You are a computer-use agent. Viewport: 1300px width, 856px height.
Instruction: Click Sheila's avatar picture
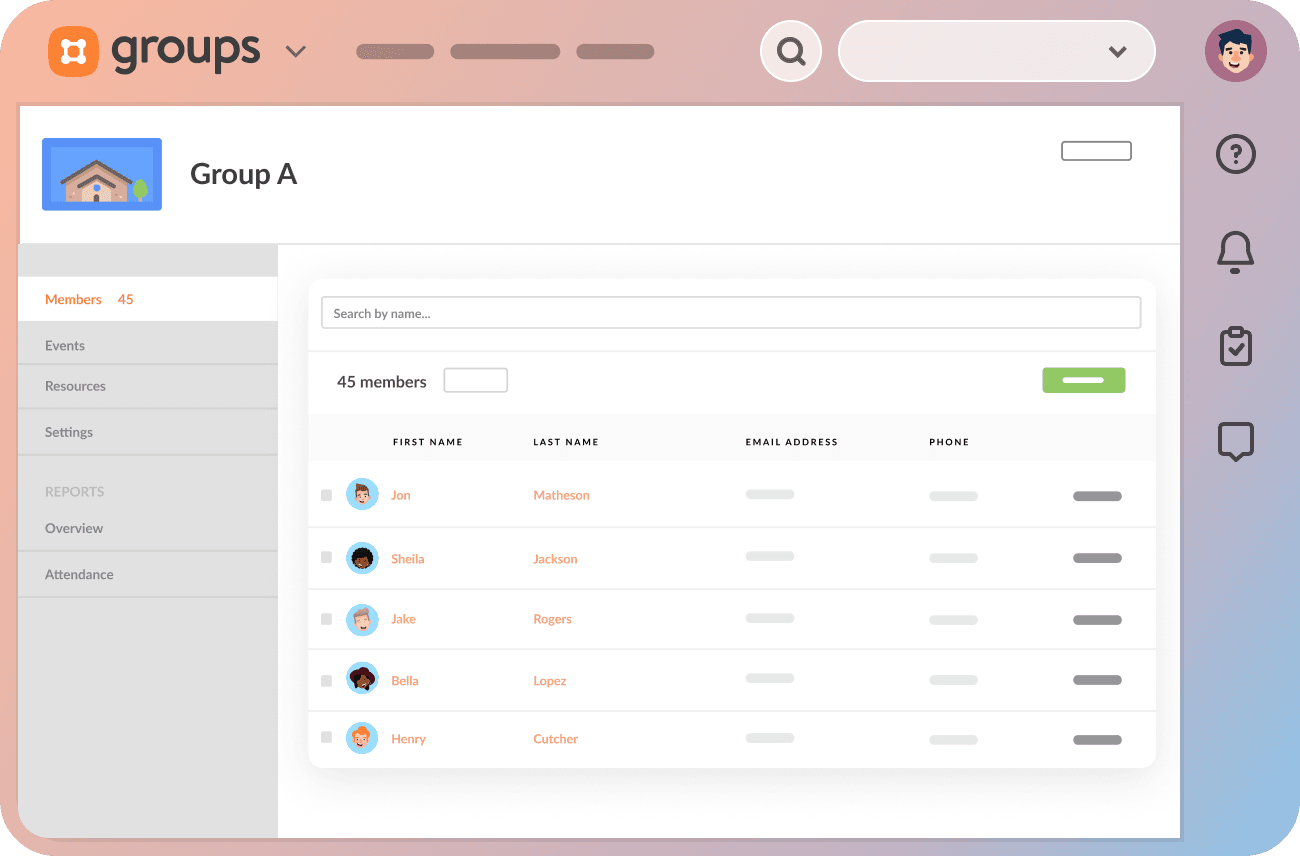tap(362, 557)
